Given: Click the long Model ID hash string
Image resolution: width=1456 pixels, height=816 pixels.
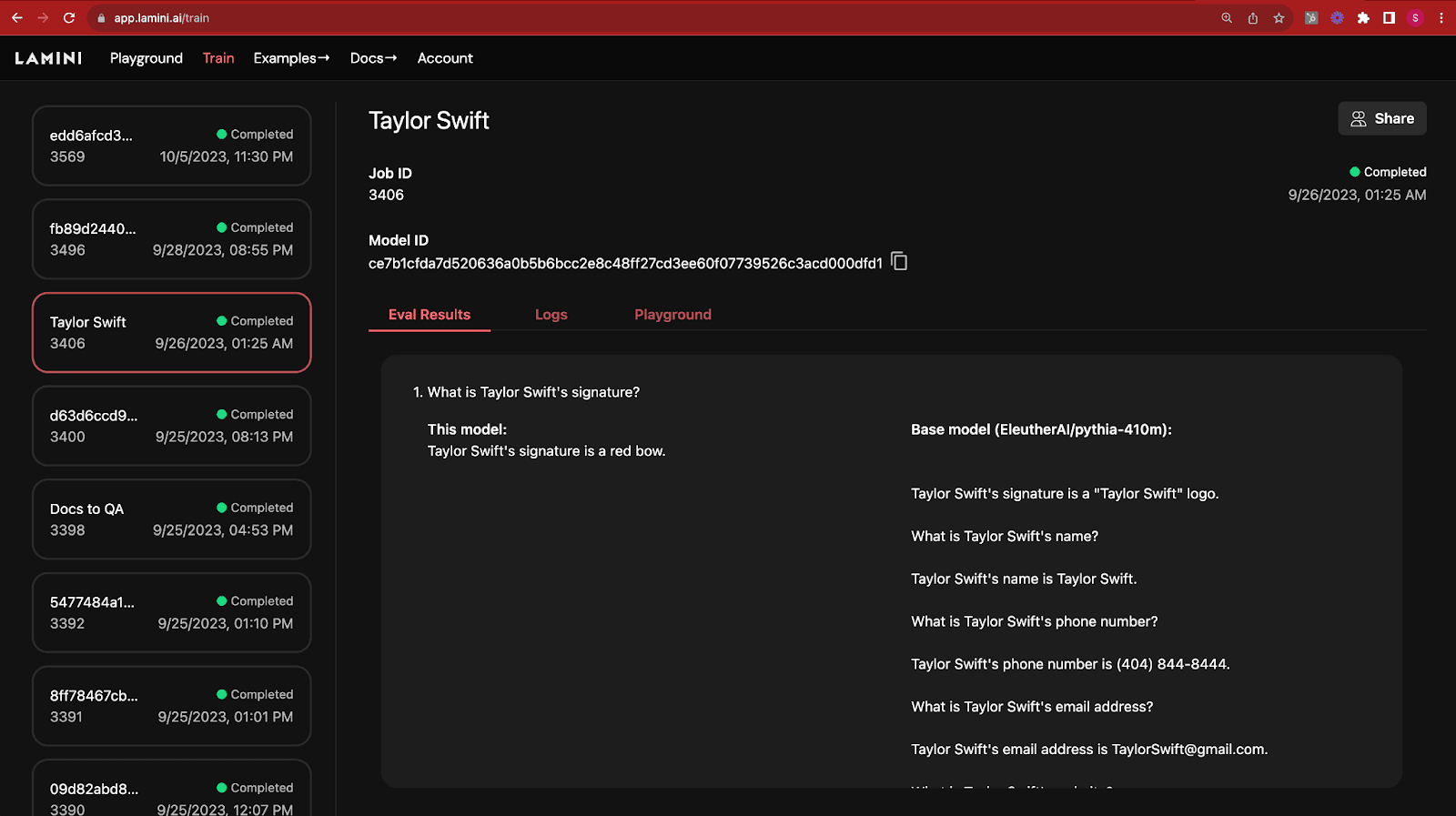Looking at the screenshot, I should point(625,264).
